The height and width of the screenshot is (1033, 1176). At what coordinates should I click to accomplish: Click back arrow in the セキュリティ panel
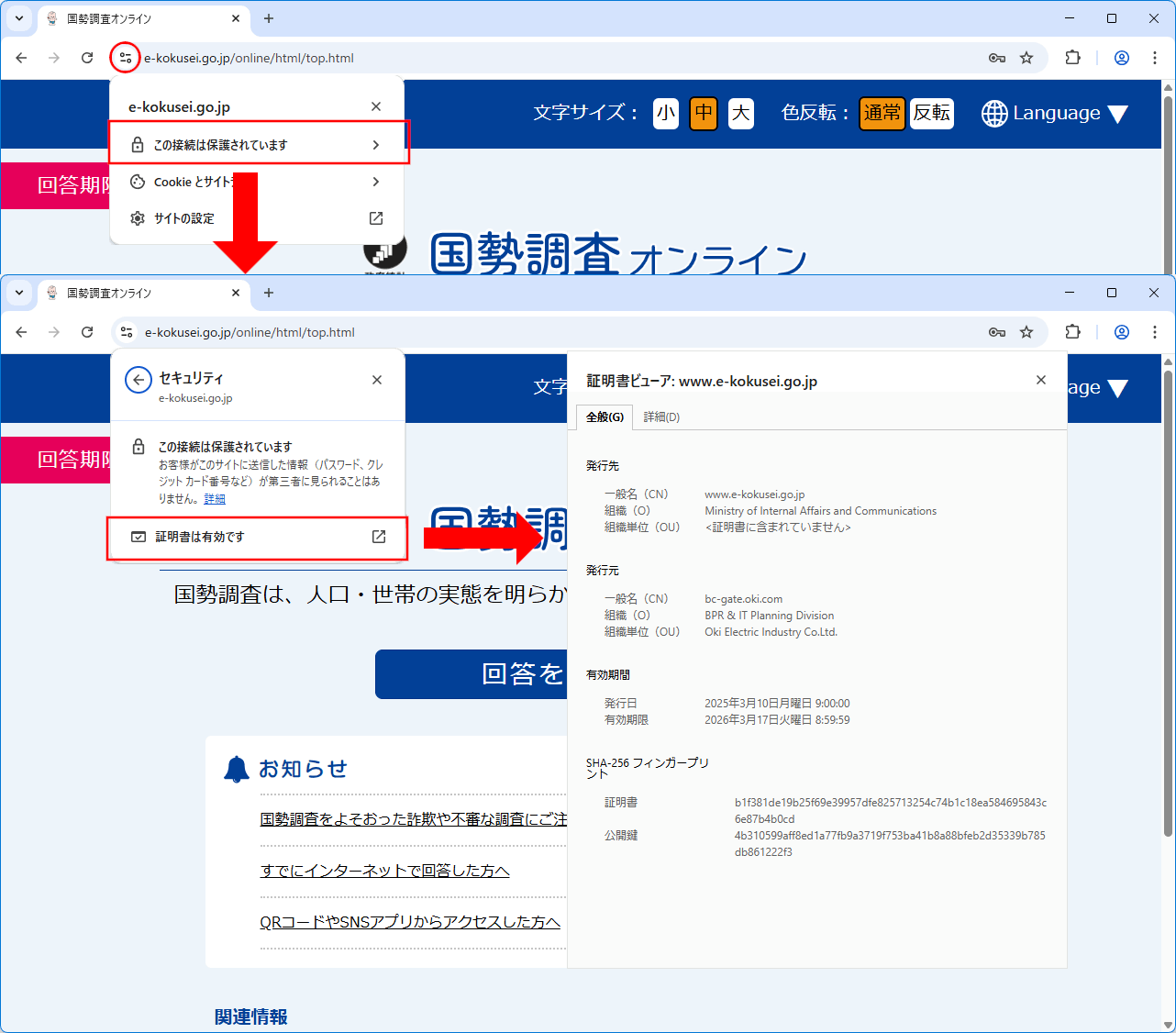(139, 380)
